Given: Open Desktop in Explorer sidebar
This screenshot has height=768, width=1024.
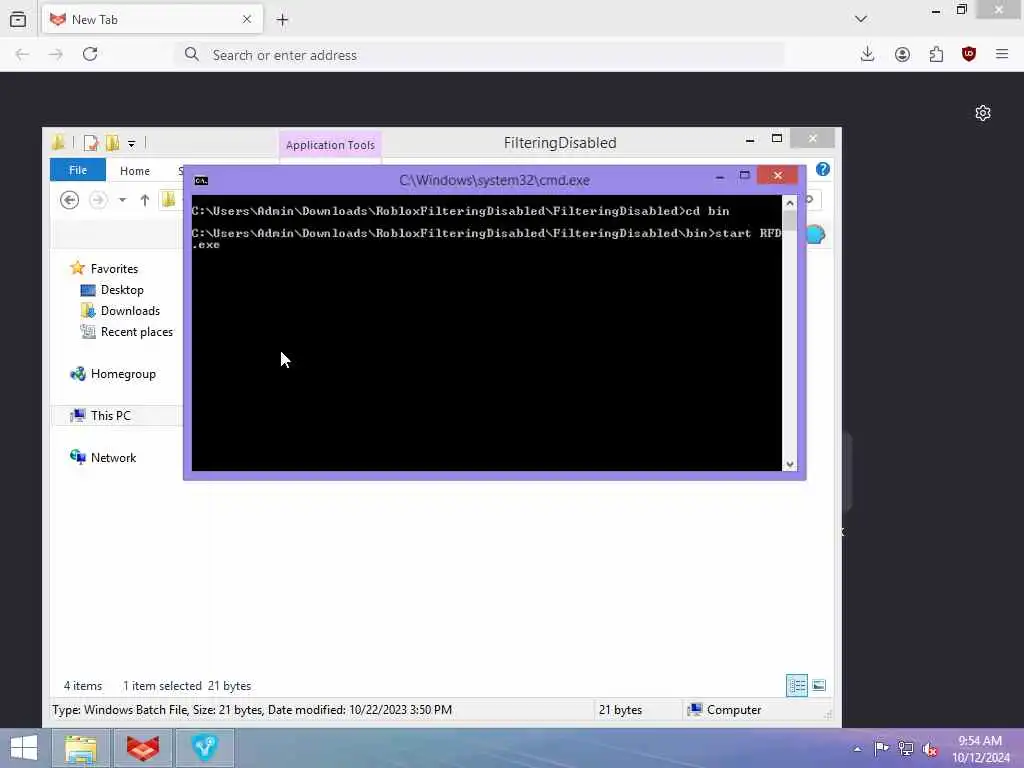Looking at the screenshot, I should [x=121, y=289].
